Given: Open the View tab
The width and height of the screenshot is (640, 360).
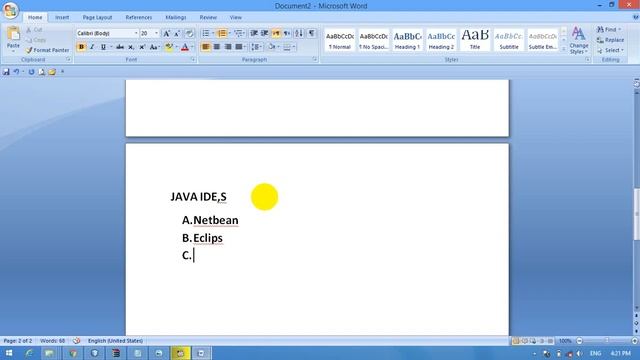Looking at the screenshot, I should [x=236, y=18].
